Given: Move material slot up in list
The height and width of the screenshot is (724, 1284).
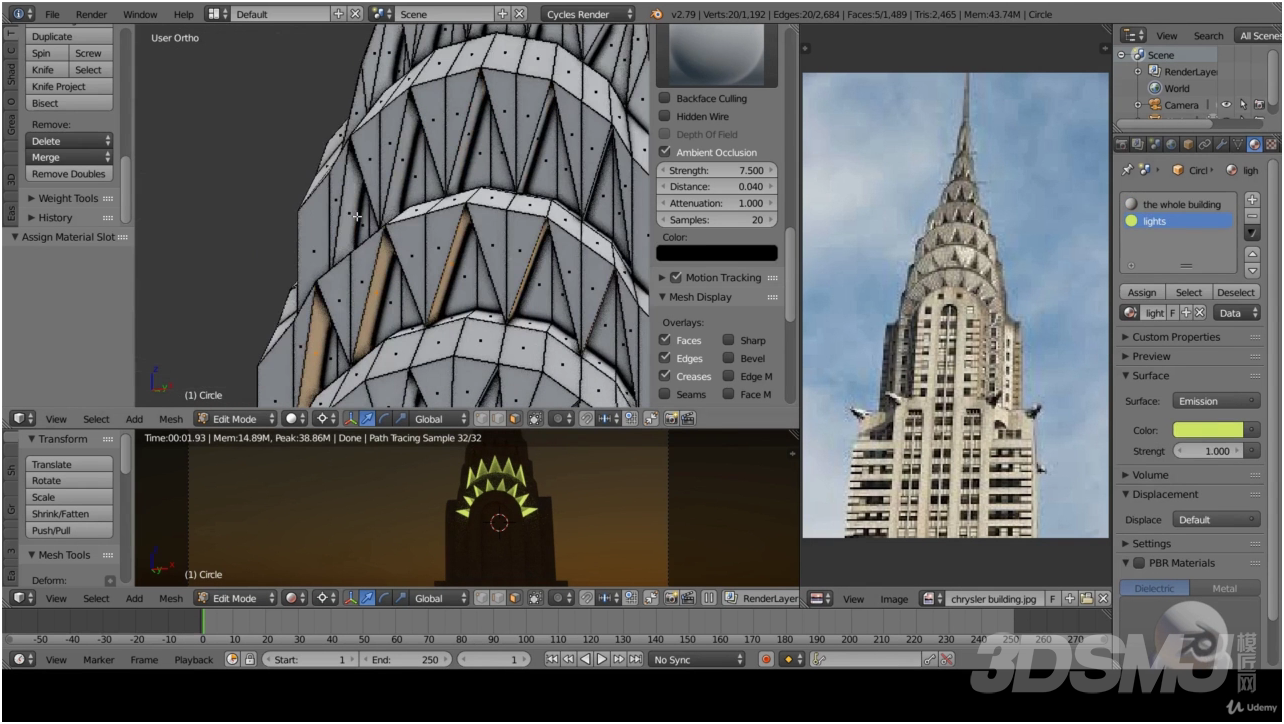Looking at the screenshot, I should pyautogui.click(x=1253, y=254).
